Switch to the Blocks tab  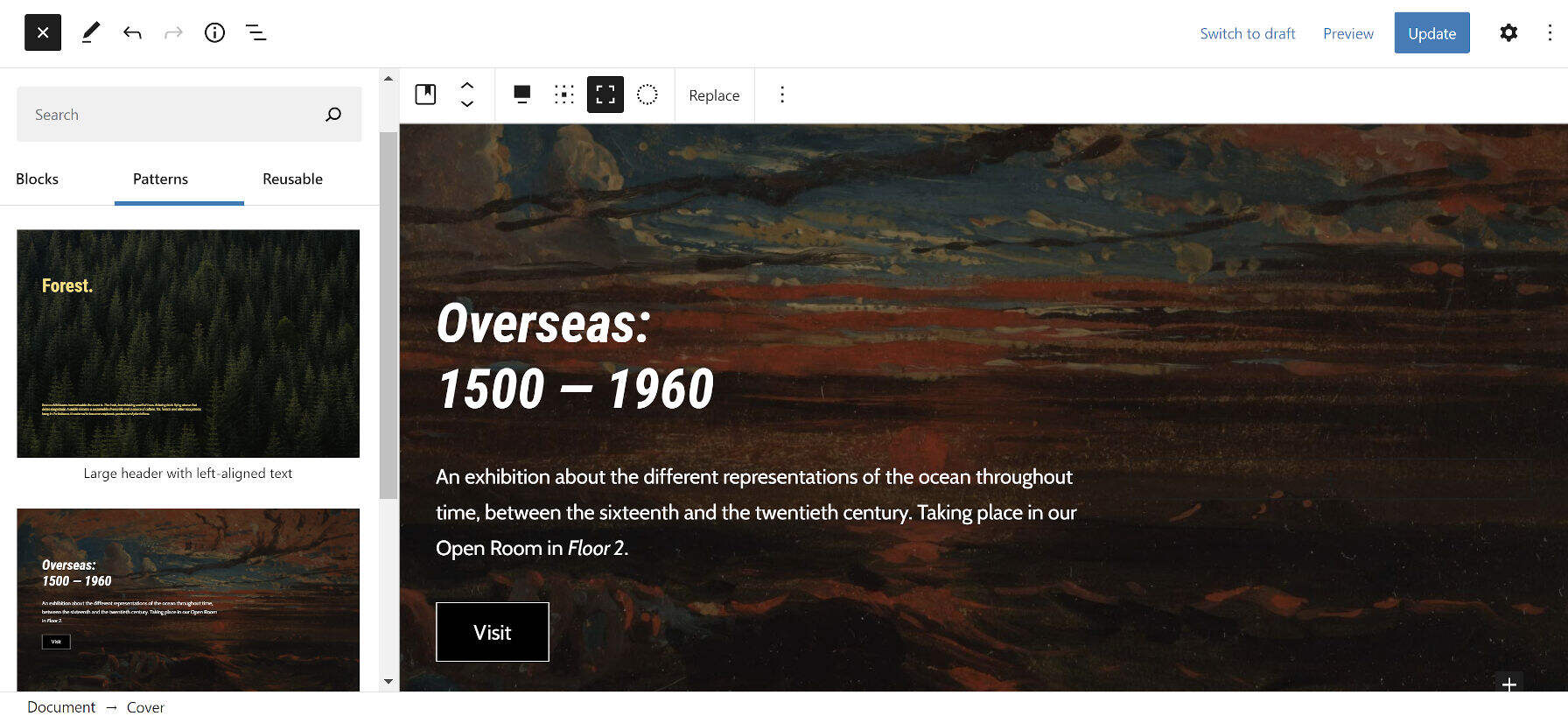click(38, 179)
